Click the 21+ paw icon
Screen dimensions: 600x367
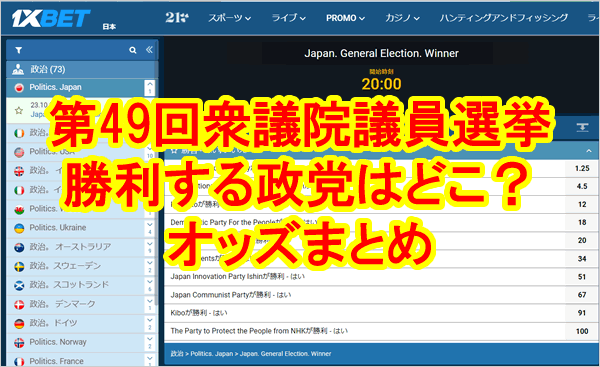[x=177, y=18]
